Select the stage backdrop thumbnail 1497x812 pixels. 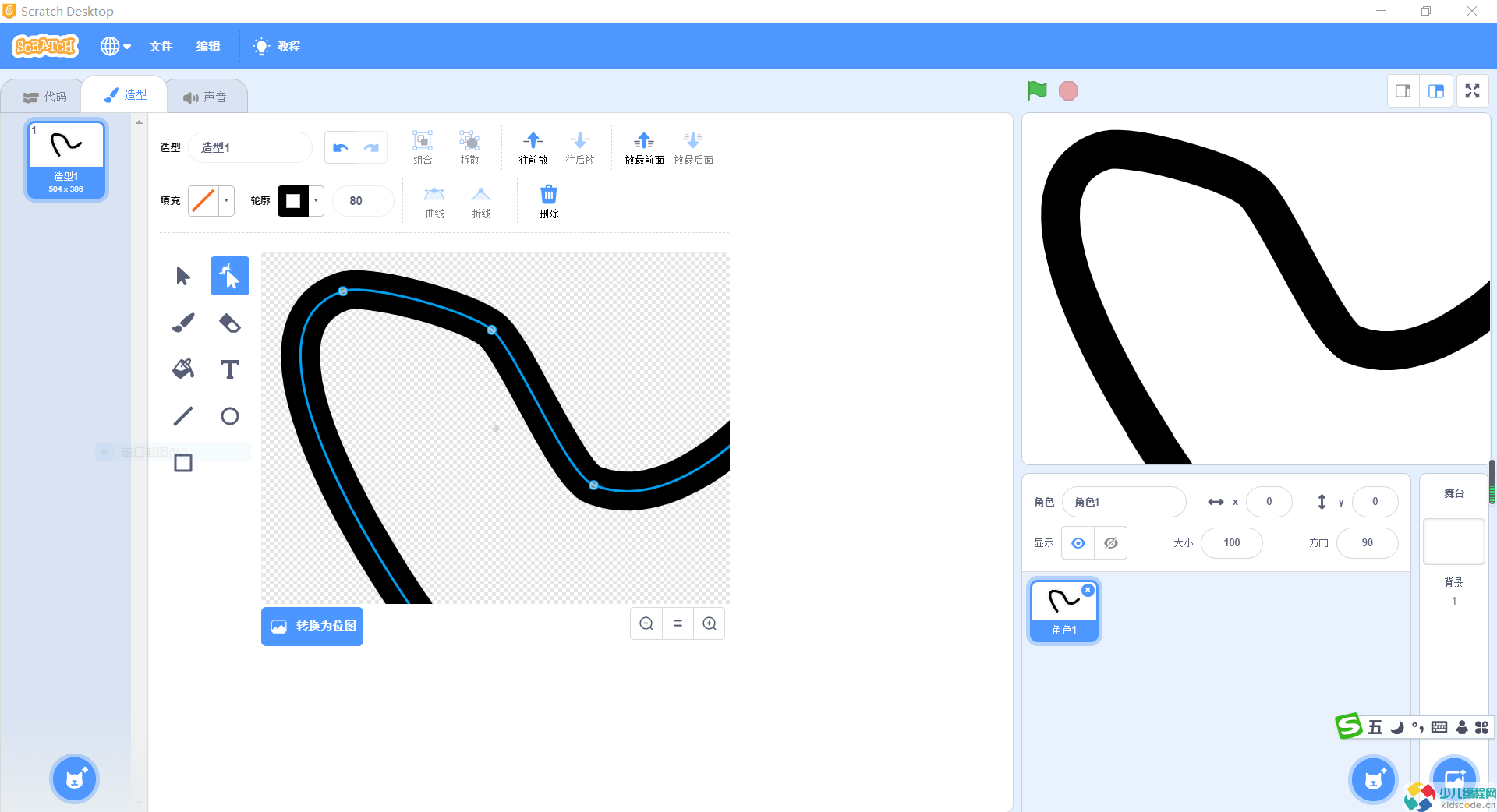click(1453, 542)
